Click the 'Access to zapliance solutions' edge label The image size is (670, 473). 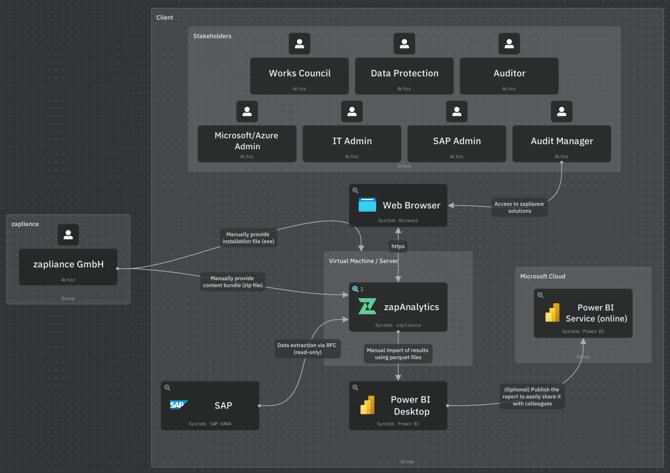519,208
